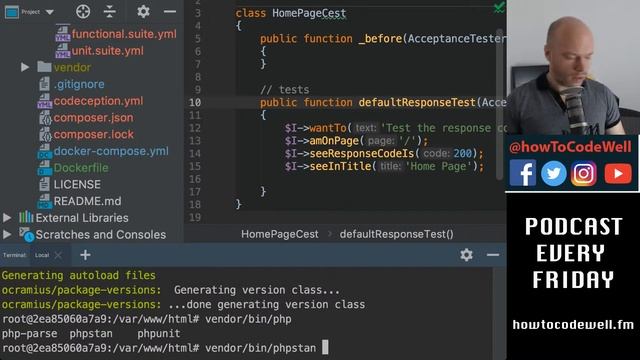The width and height of the screenshot is (640, 360).
Task: Open functional.suite.yml file
Action: 124,34
